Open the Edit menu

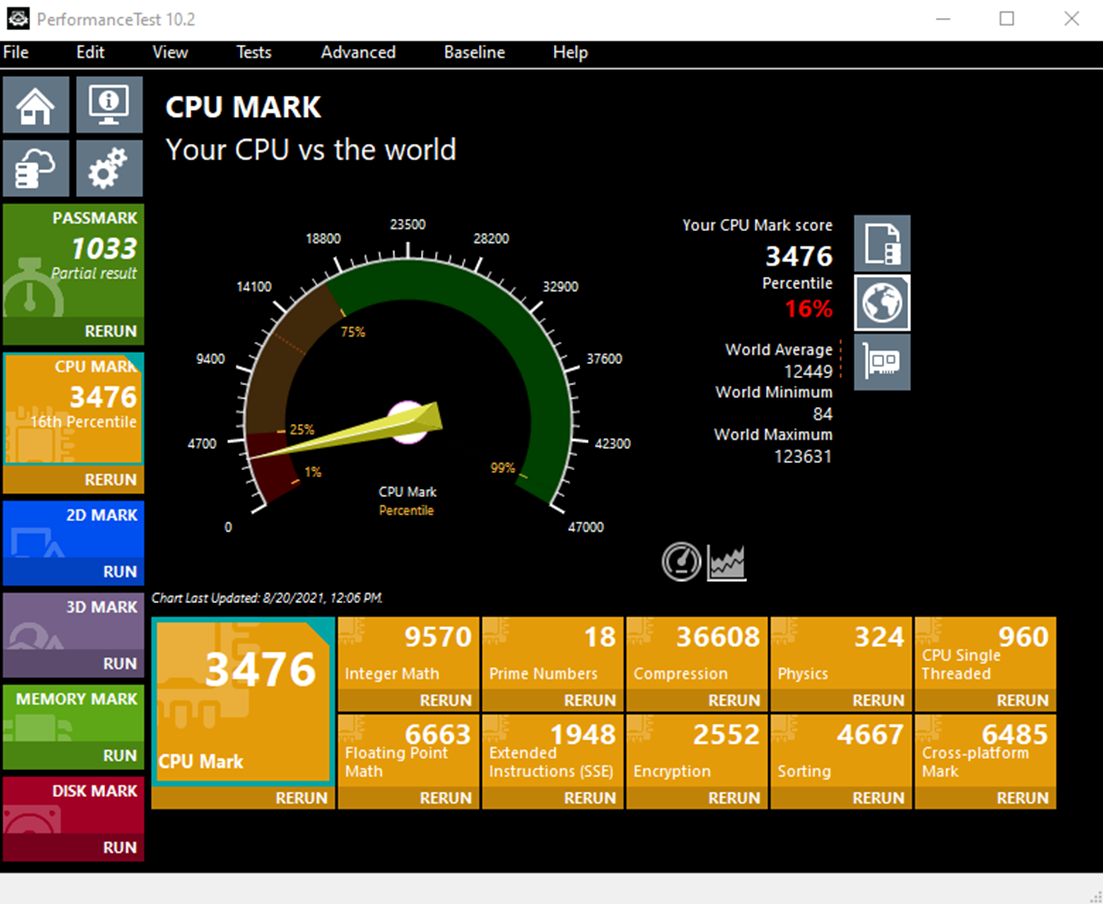90,52
